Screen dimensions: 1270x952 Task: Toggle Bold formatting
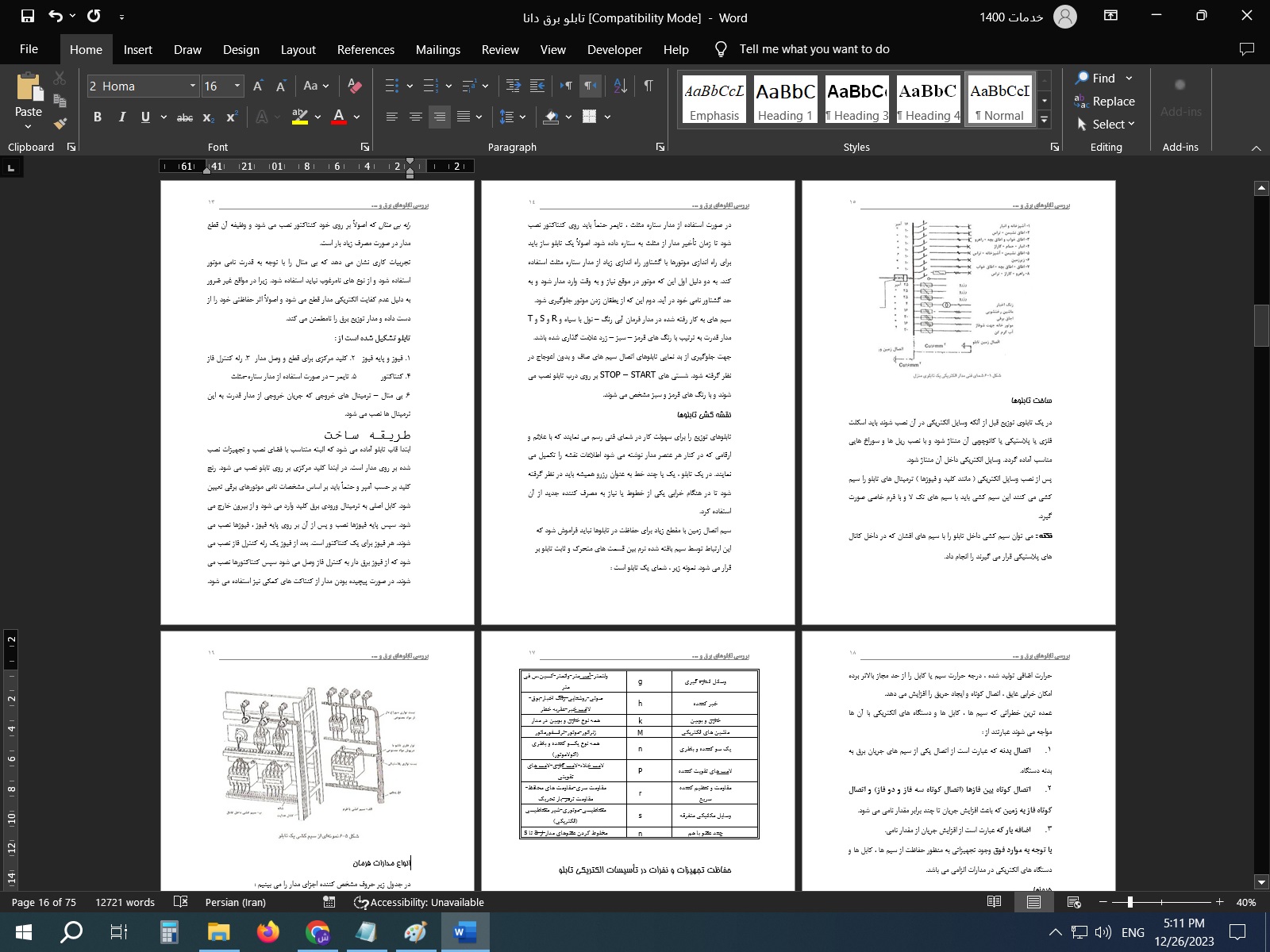[x=98, y=117]
